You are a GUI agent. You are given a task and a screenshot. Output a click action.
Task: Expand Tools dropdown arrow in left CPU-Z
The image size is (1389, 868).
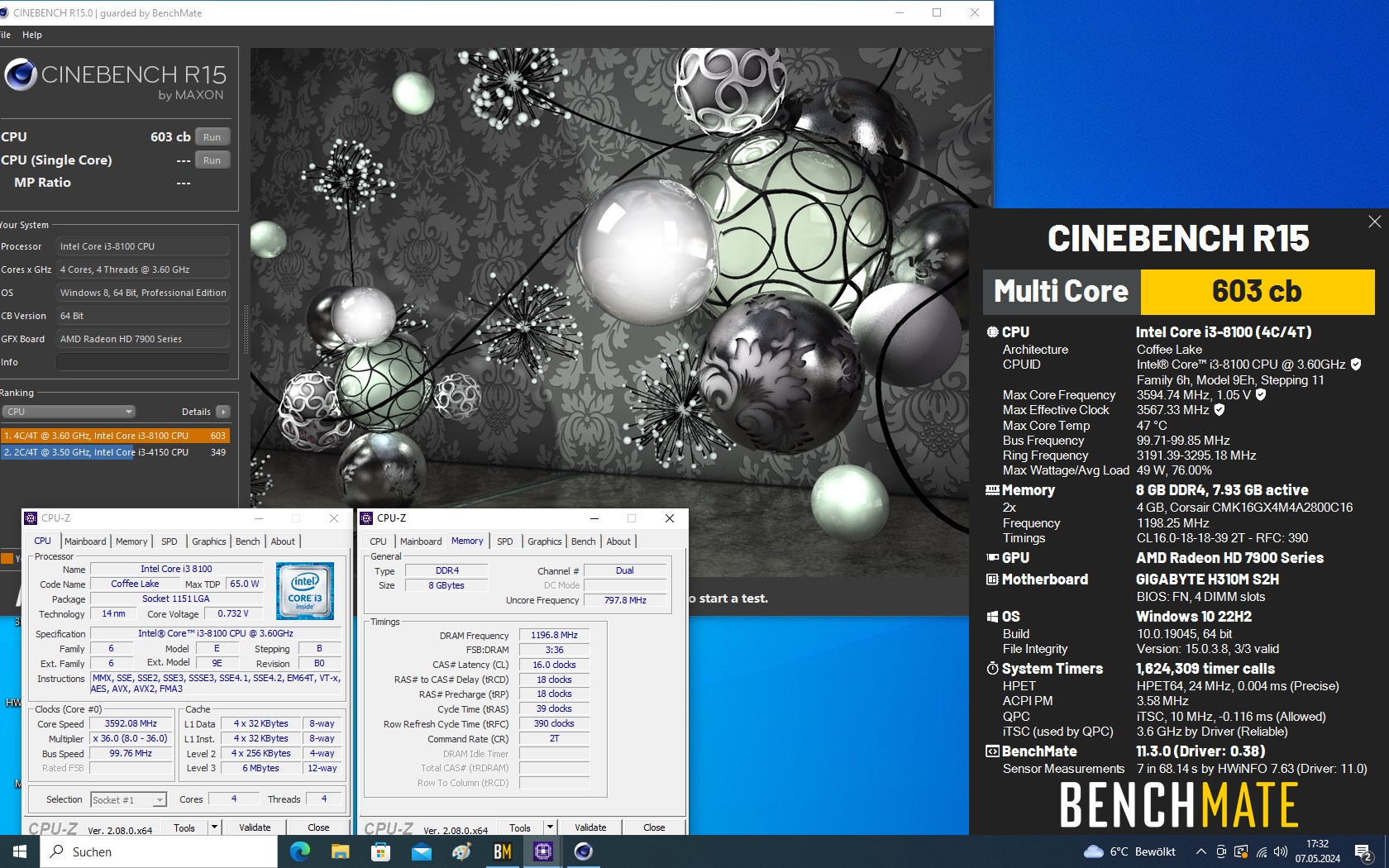[214, 827]
